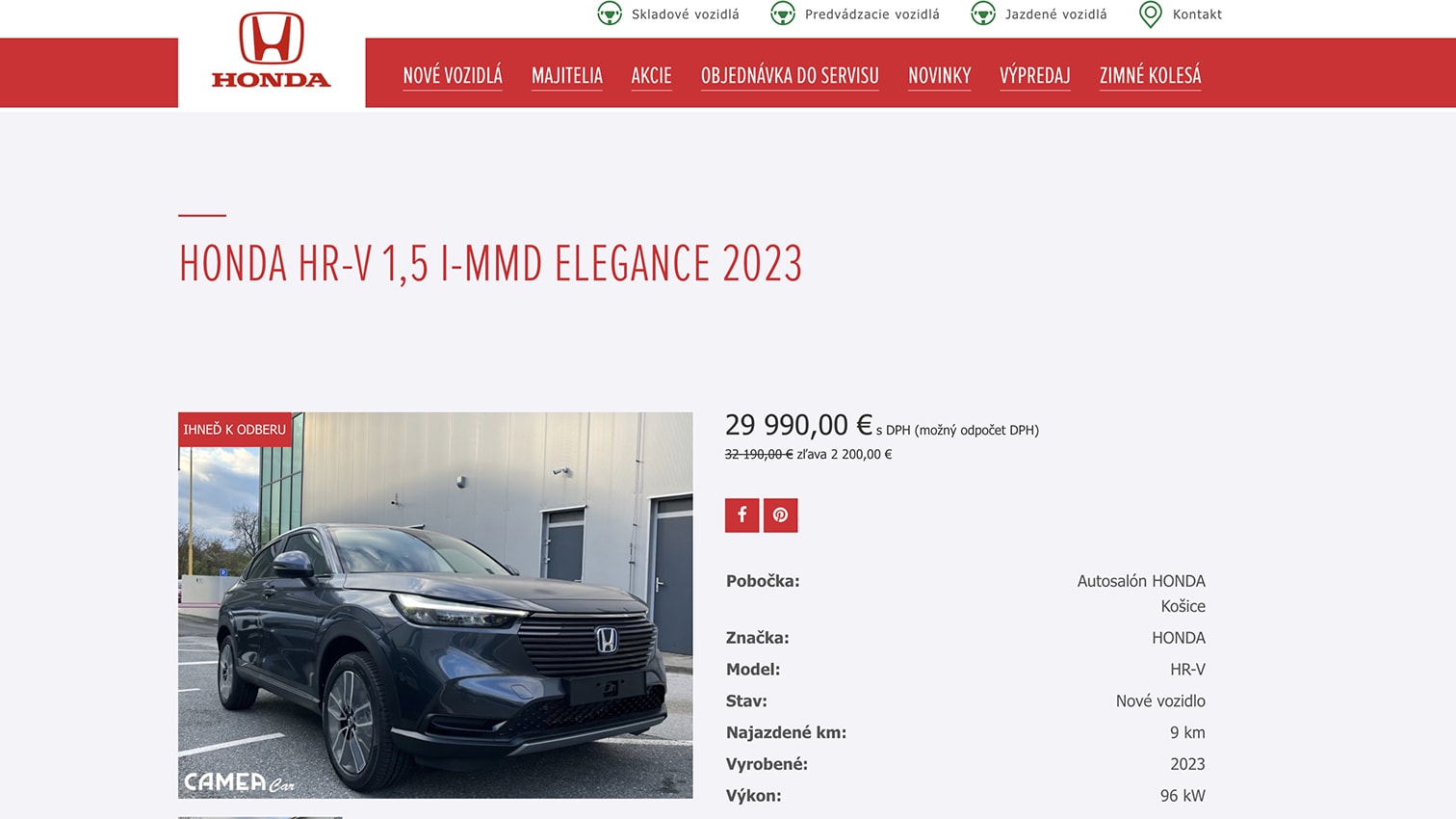This screenshot has width=1456, height=819.
Task: Open the Jazdené vozidlá link
Action: click(x=1056, y=14)
